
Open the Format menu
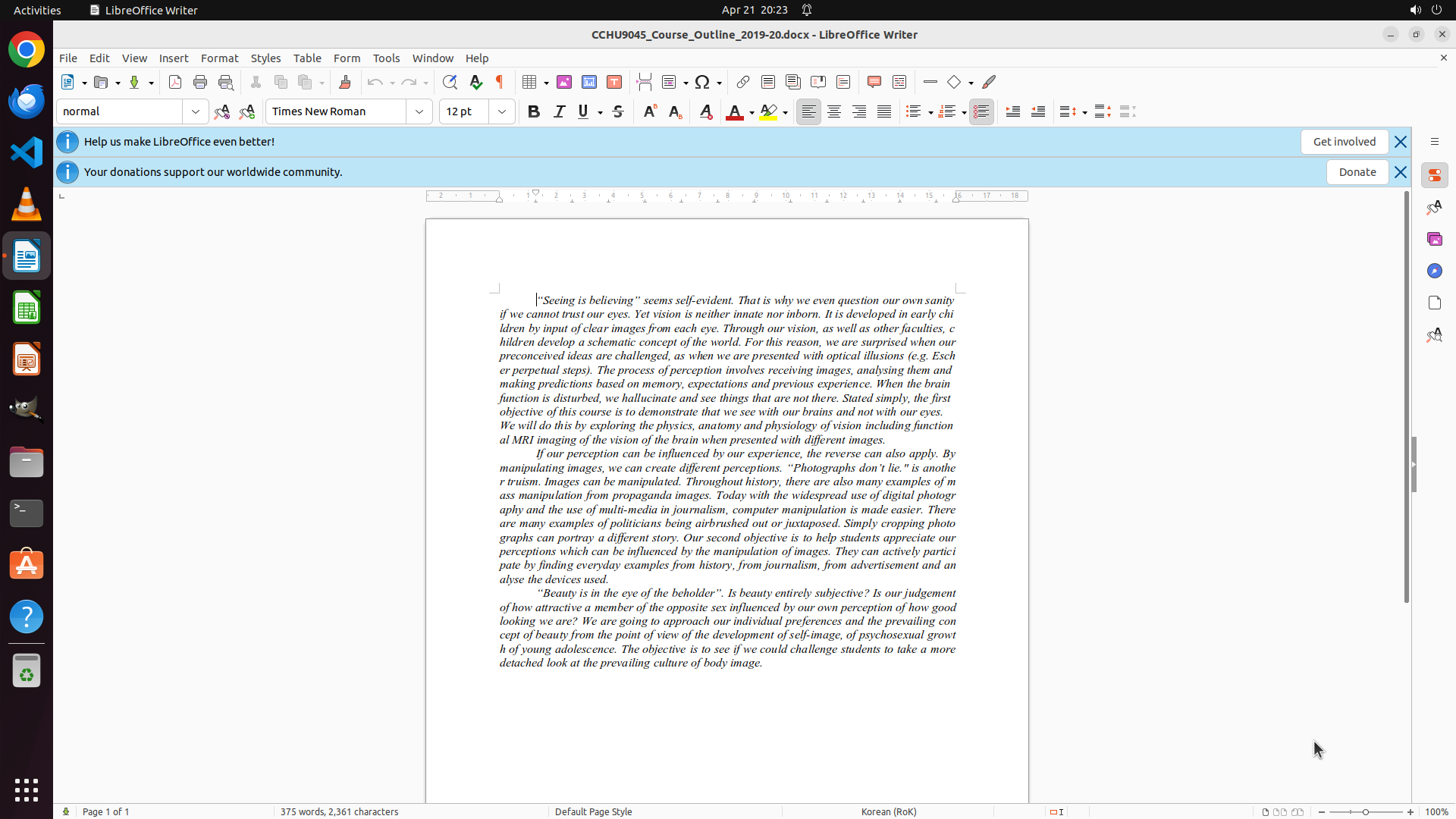coord(219,58)
